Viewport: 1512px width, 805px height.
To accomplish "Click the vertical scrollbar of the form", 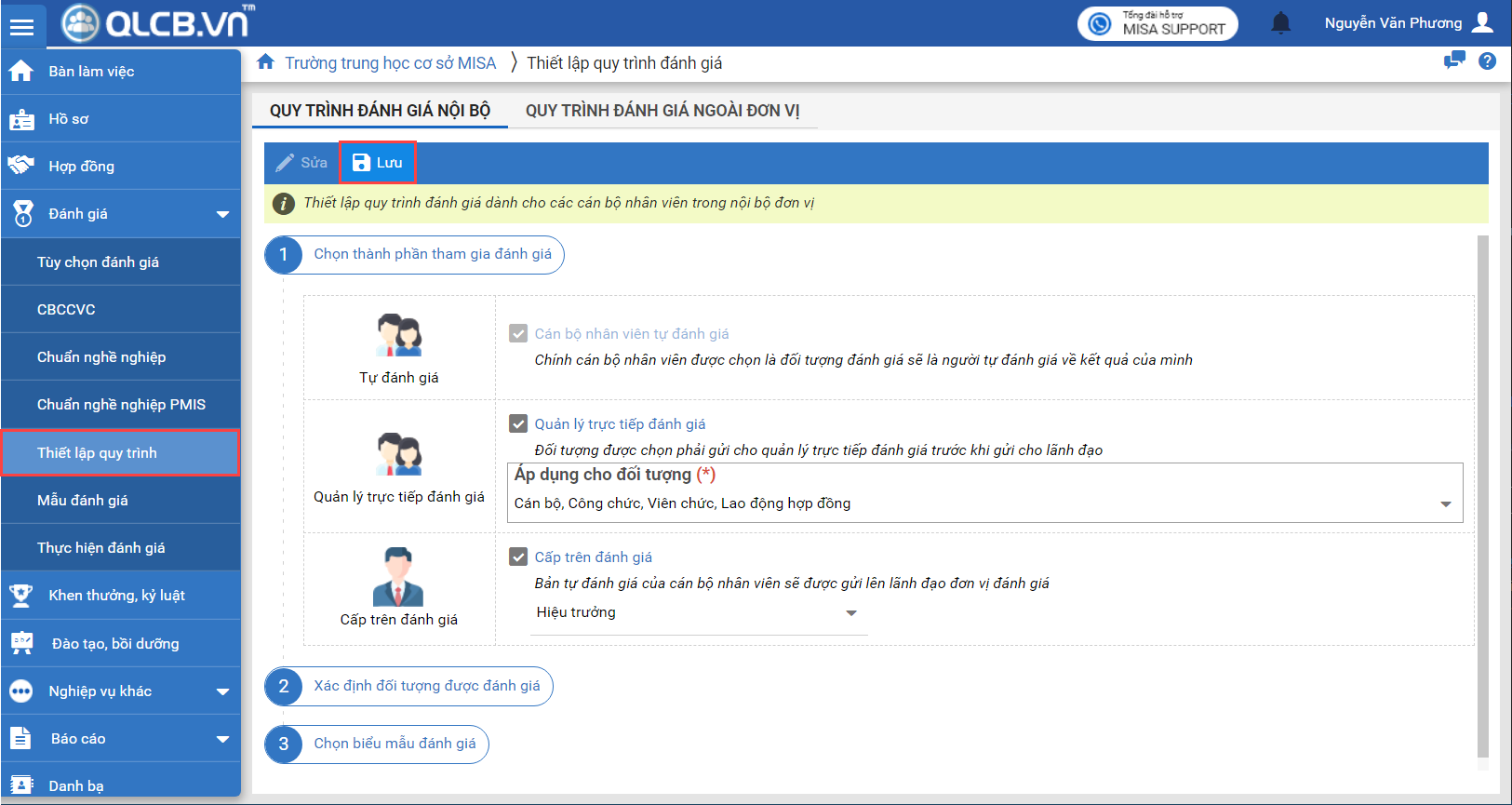I will pyautogui.click(x=1482, y=493).
